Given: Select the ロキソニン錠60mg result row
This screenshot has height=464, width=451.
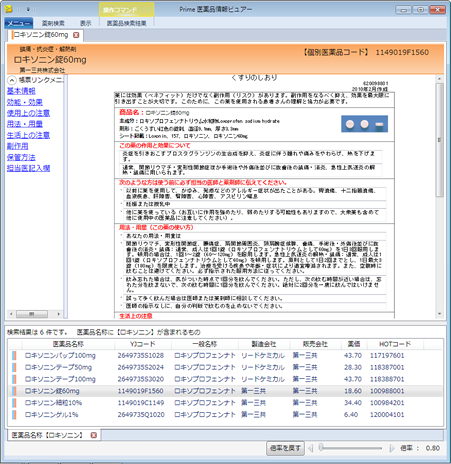Looking at the screenshot, I should (226, 391).
